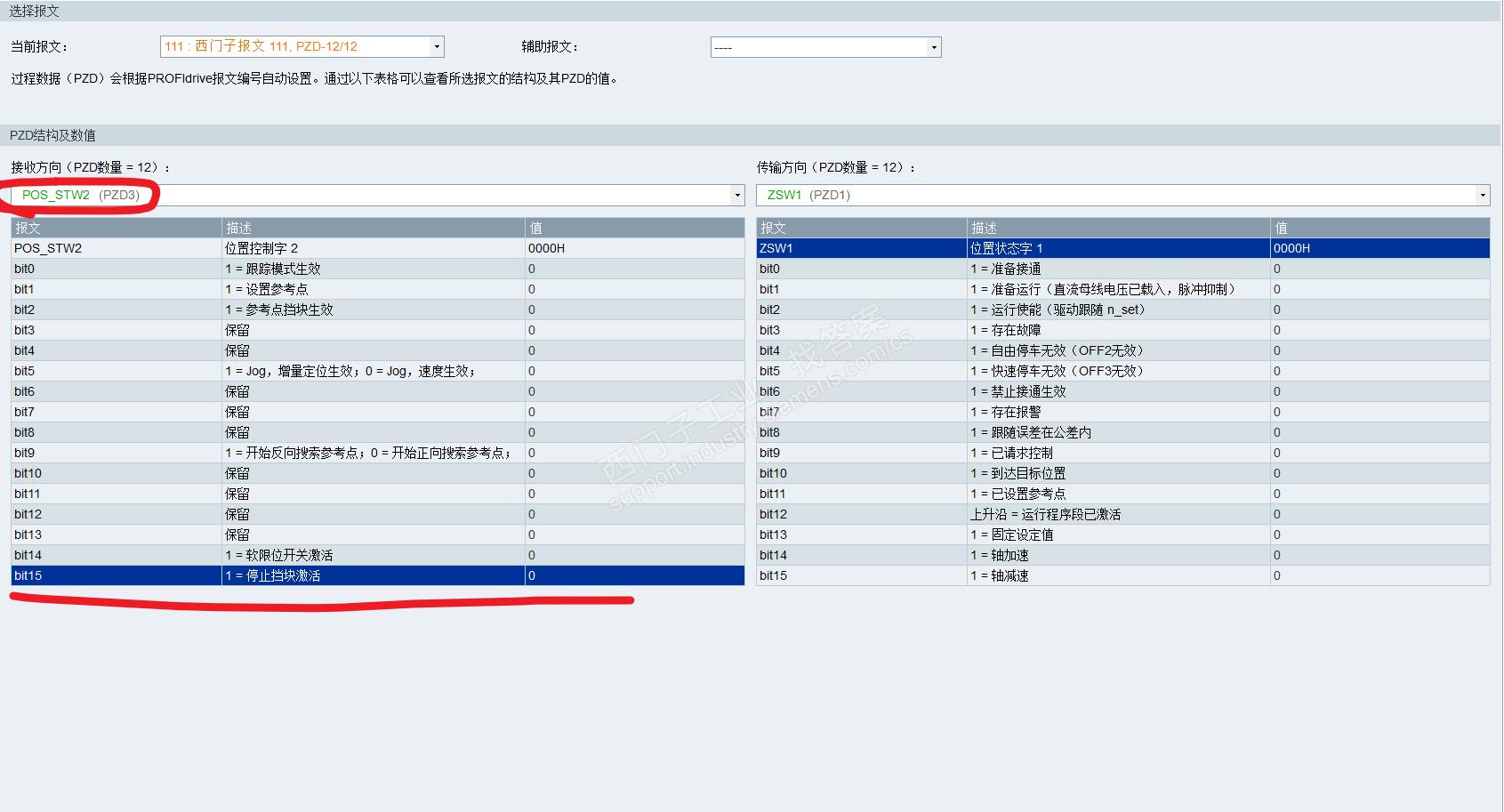The height and width of the screenshot is (812, 1504).
Task: Select the '1 = 跟踪模式生效' row
Action: tap(378, 269)
